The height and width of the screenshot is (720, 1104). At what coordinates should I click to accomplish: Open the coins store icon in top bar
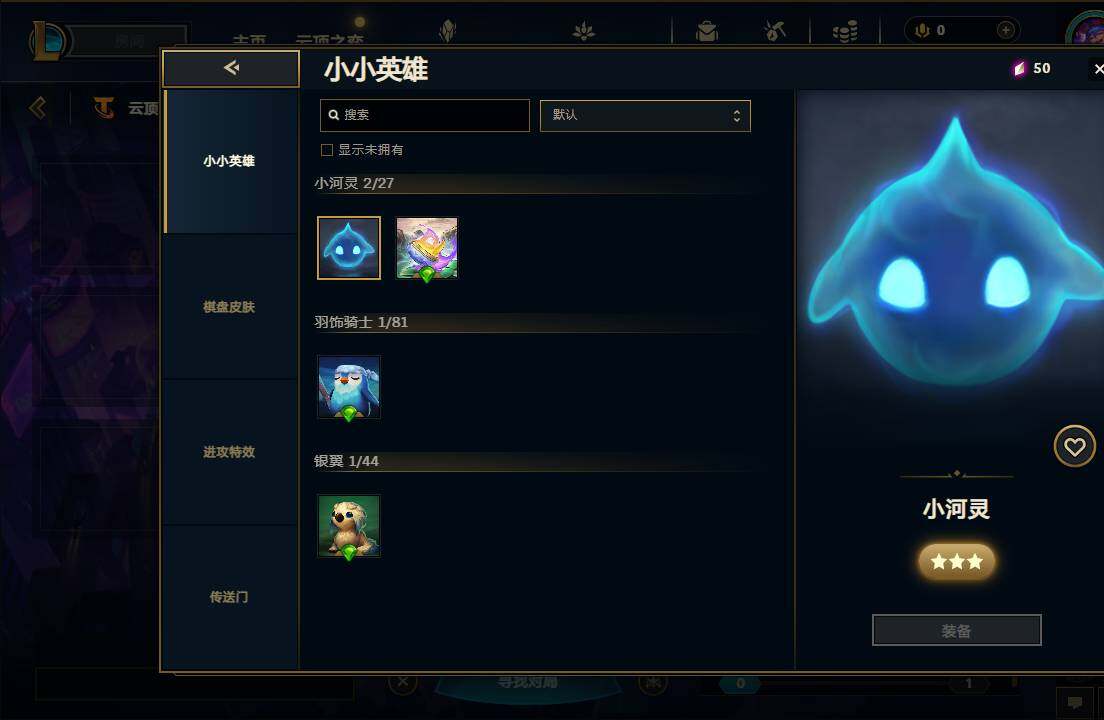[x=844, y=31]
